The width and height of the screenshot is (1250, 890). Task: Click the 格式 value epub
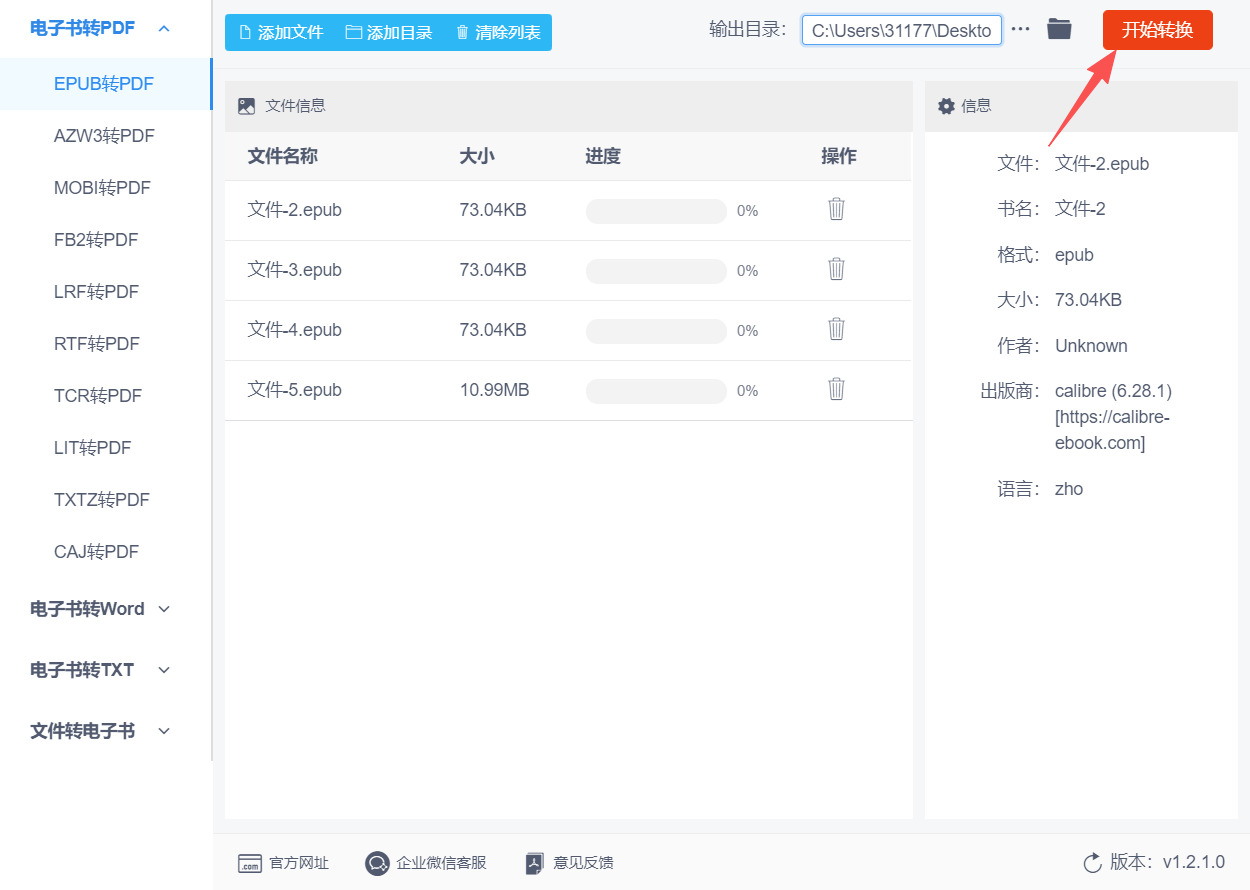[1074, 255]
